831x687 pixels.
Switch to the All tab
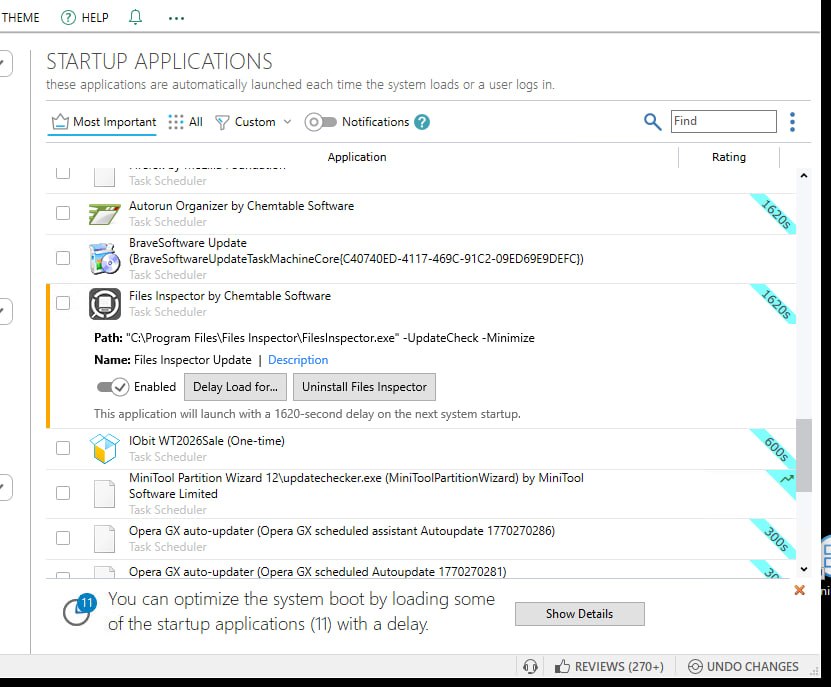click(185, 122)
